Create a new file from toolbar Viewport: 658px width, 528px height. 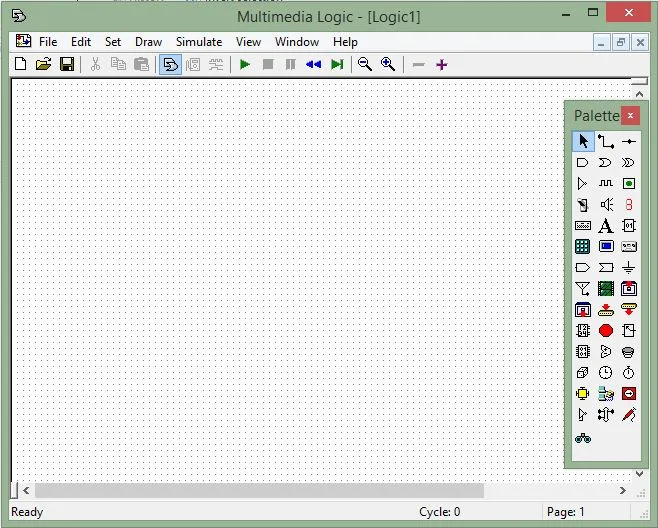(20, 65)
